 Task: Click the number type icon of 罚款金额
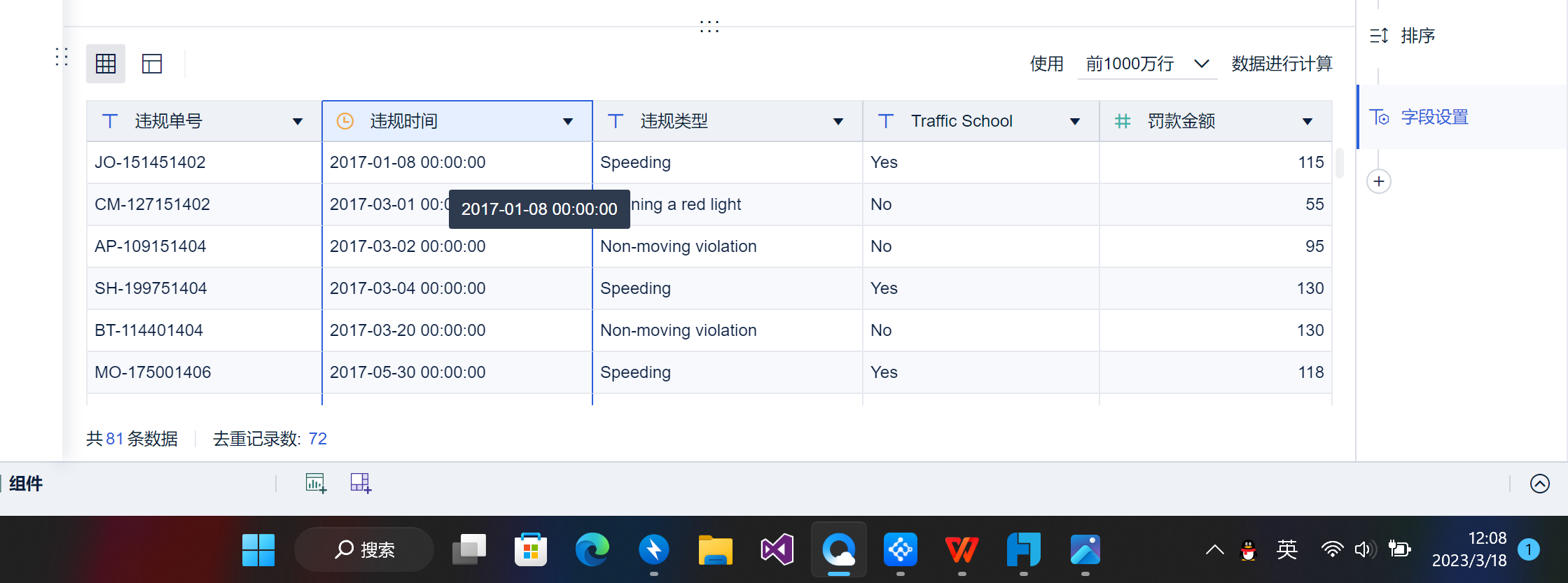click(1123, 121)
